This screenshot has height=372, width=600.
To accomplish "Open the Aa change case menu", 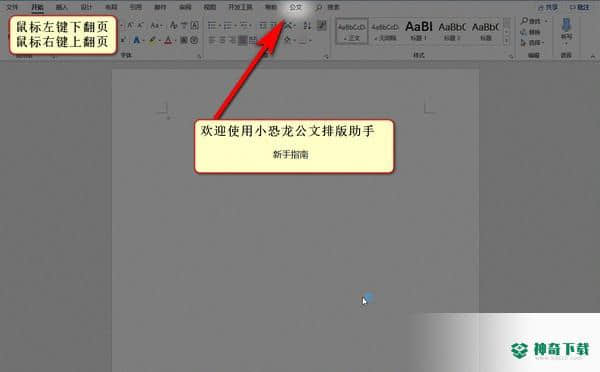I will pos(156,26).
